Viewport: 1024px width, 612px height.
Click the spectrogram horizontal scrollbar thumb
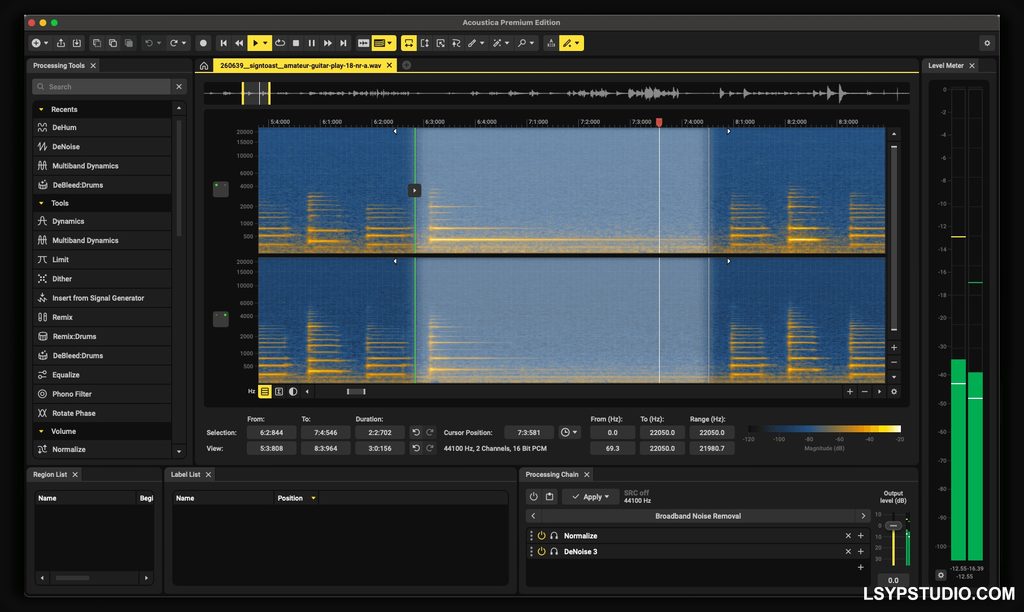point(356,392)
